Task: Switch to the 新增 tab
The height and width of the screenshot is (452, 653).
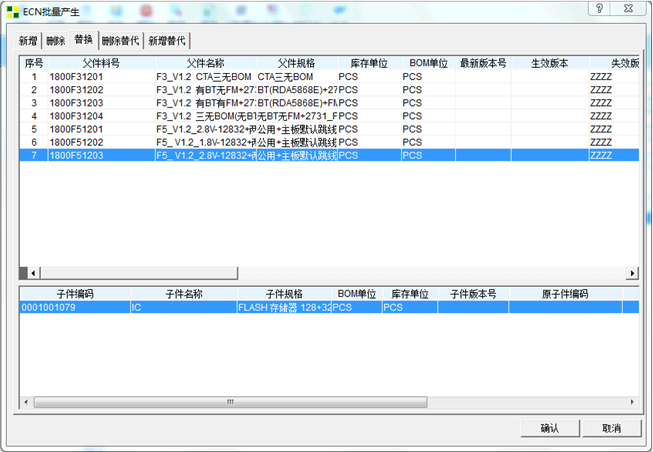Action: [28, 41]
